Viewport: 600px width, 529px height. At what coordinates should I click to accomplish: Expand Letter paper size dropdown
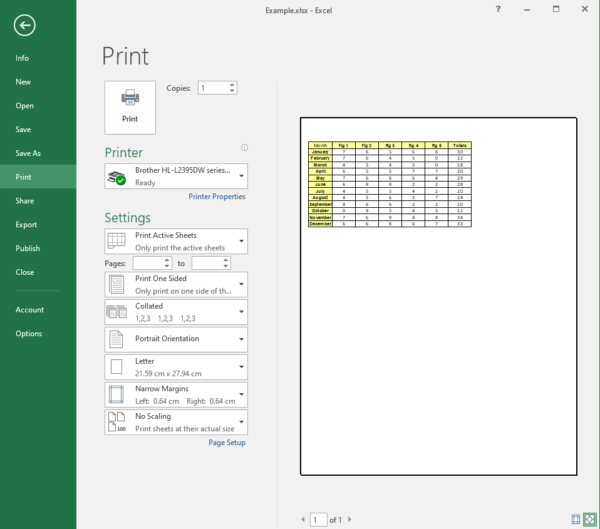[241, 367]
